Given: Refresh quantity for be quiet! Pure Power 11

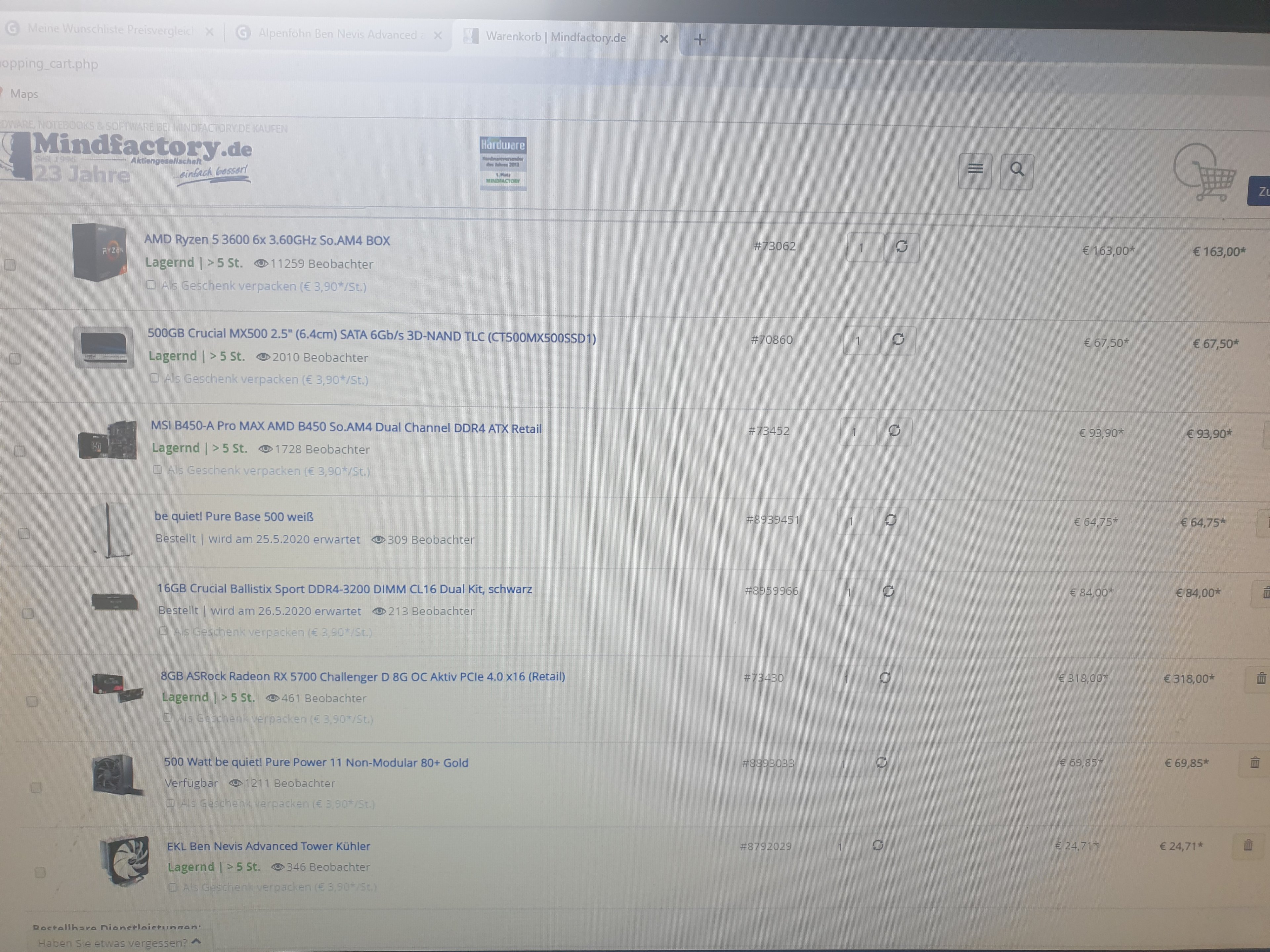Looking at the screenshot, I should point(881,763).
